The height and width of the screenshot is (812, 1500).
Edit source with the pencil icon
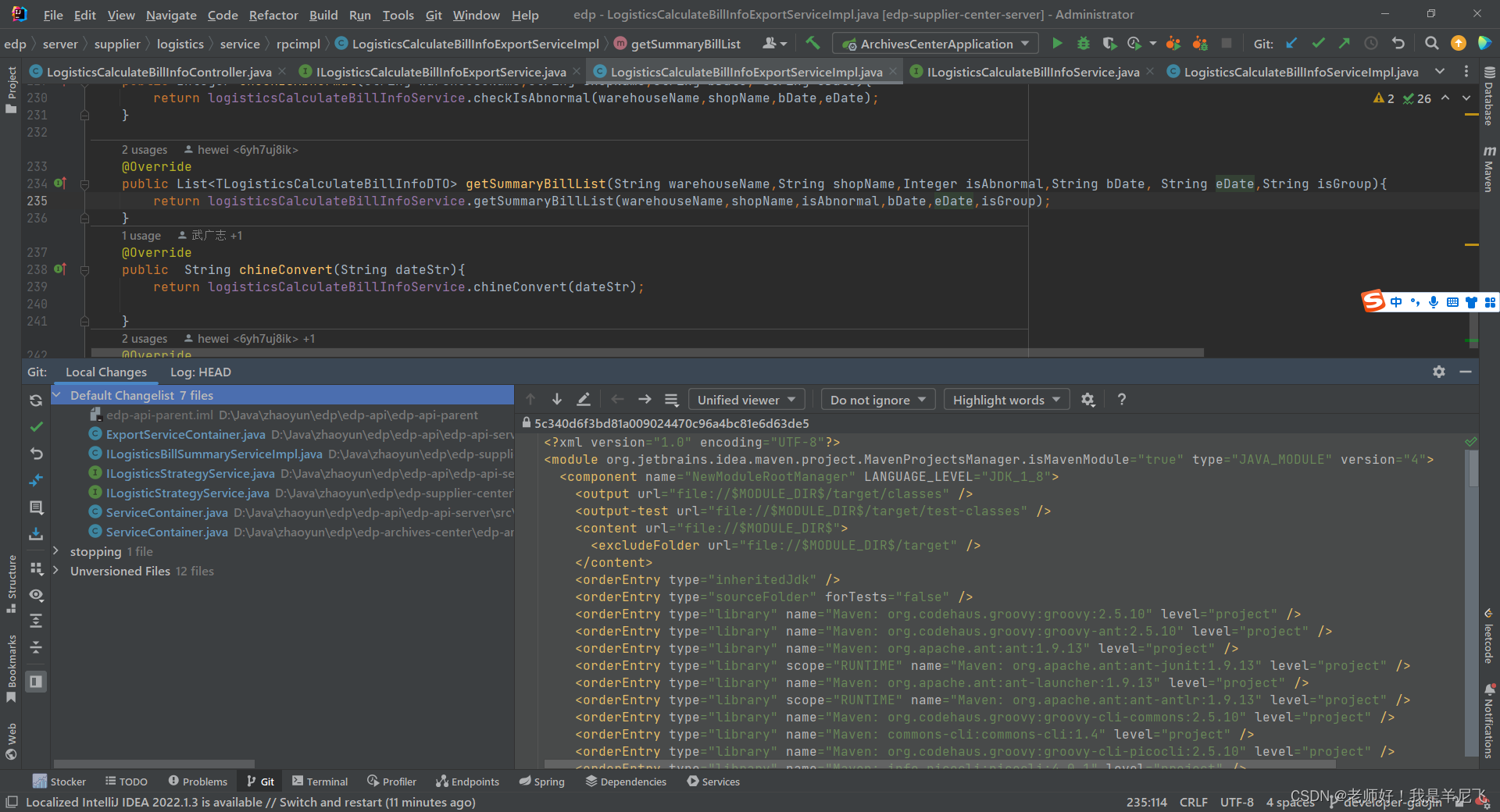coord(584,400)
